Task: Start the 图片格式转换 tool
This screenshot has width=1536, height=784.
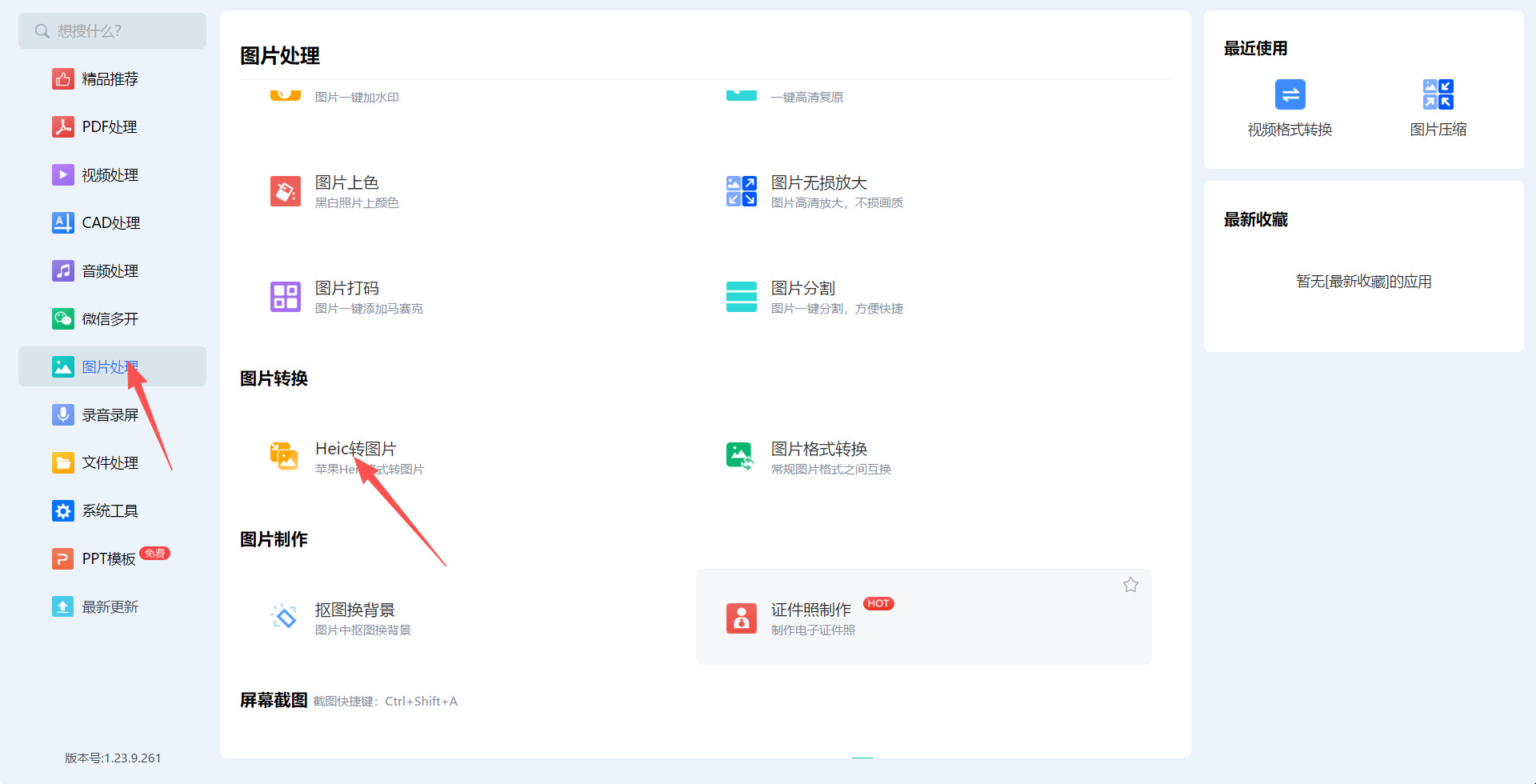Action: pos(819,449)
